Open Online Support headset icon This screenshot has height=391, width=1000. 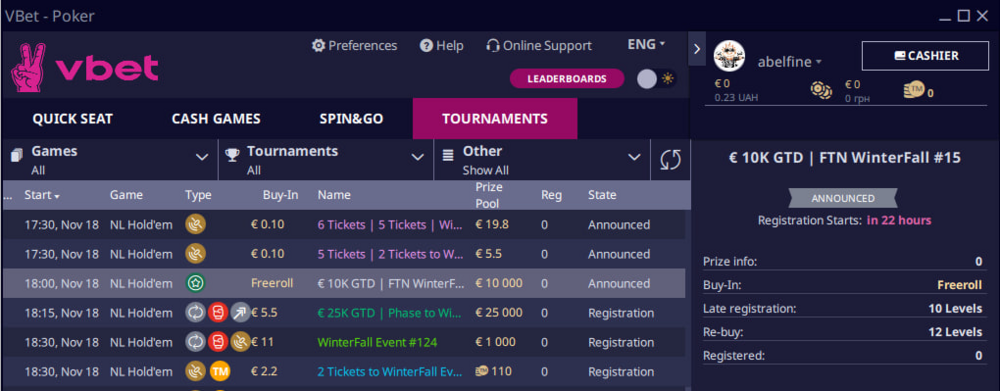(492, 46)
